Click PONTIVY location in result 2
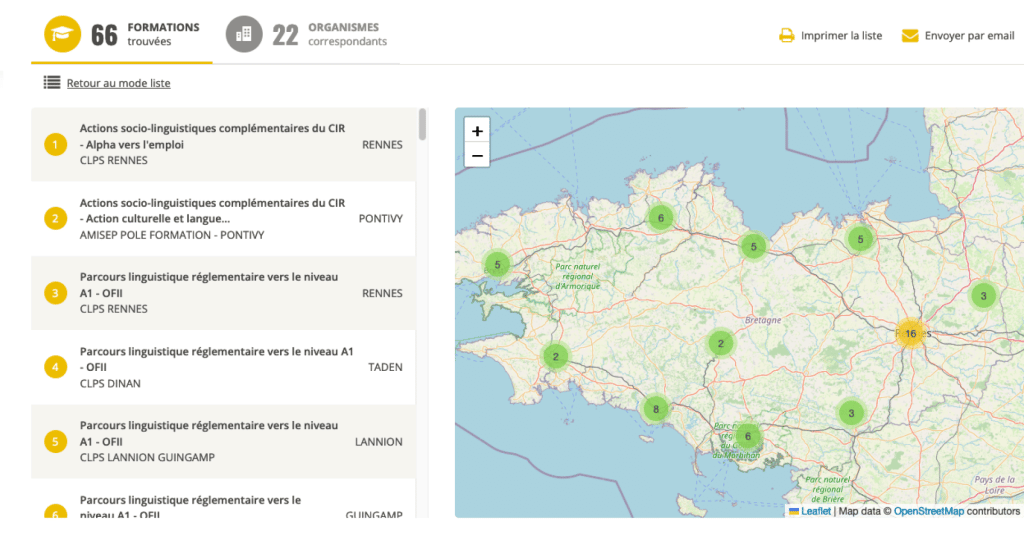 [x=381, y=219]
